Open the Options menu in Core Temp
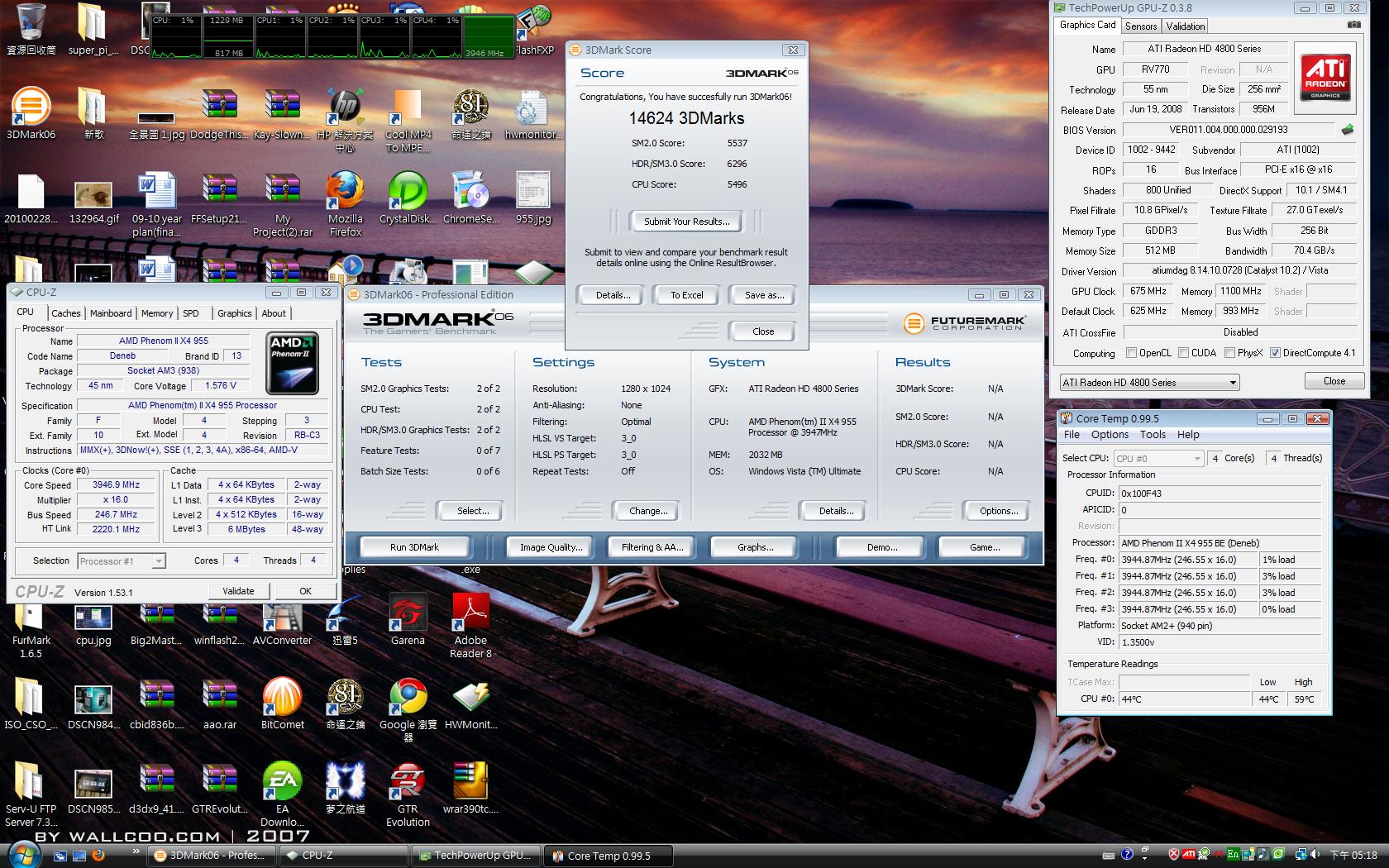 [x=1110, y=435]
